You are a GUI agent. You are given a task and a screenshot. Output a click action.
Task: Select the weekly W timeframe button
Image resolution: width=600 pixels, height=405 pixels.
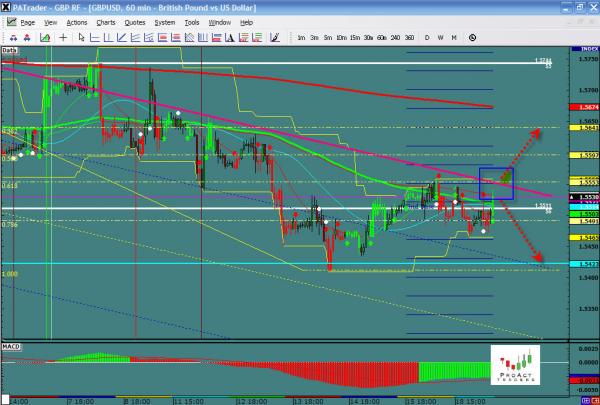pyautogui.click(x=441, y=37)
